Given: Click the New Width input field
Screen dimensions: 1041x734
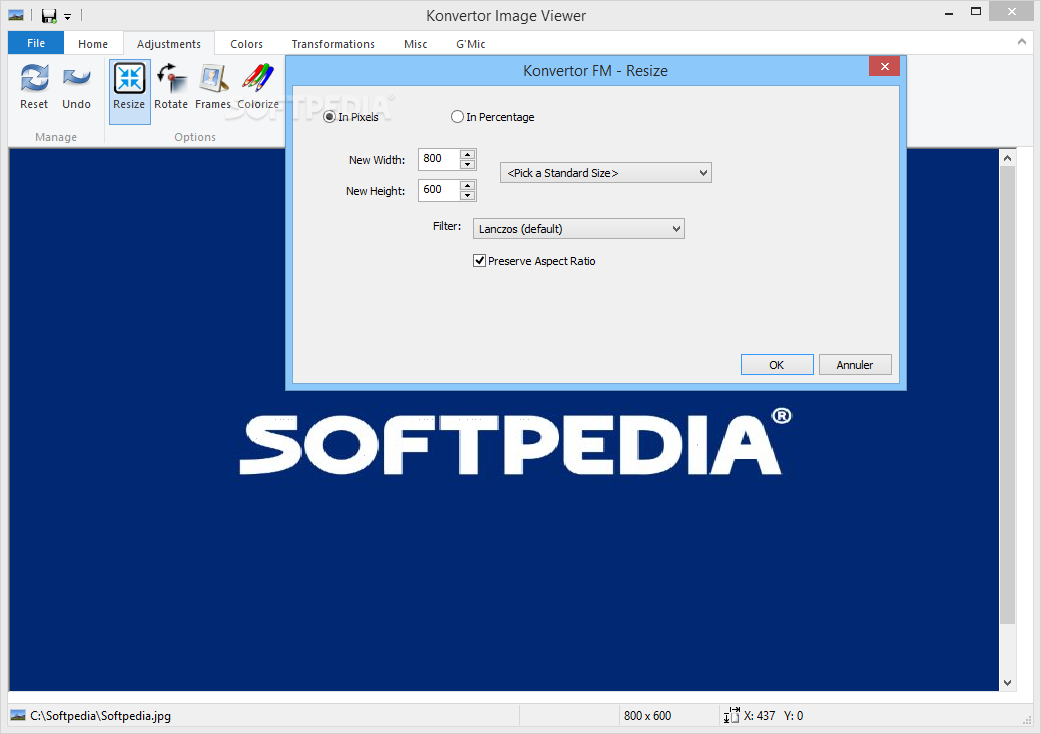Looking at the screenshot, I should [x=440, y=159].
